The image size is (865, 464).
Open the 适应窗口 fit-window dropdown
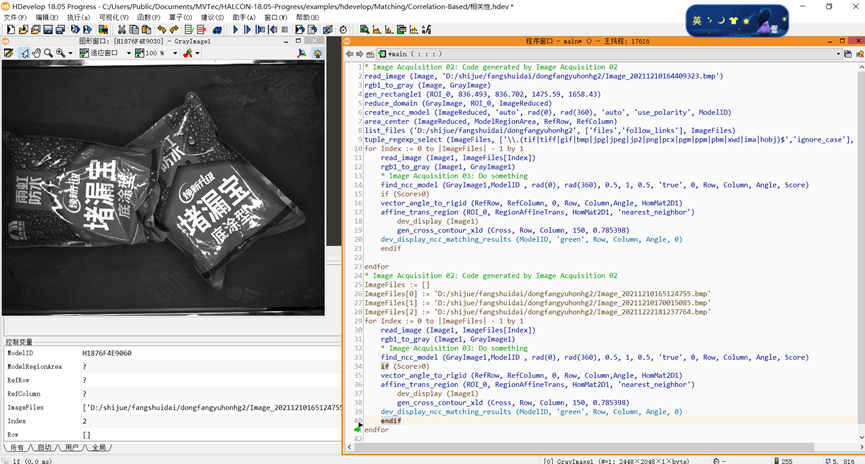(x=128, y=53)
